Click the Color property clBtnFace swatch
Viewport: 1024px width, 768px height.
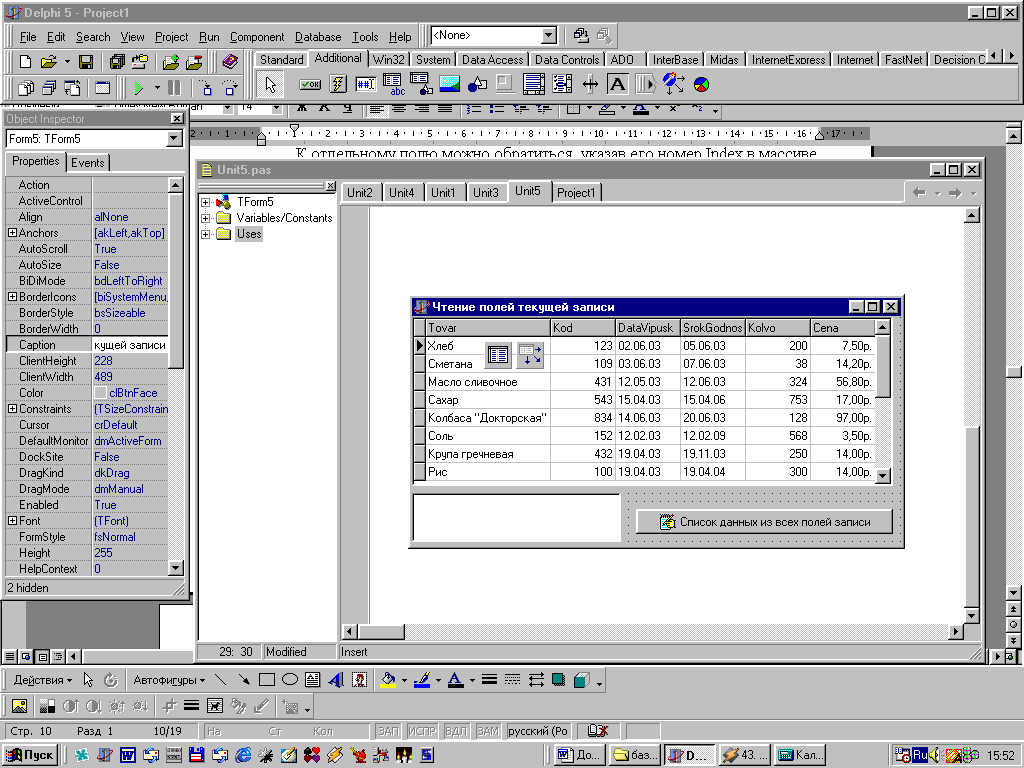(100, 392)
